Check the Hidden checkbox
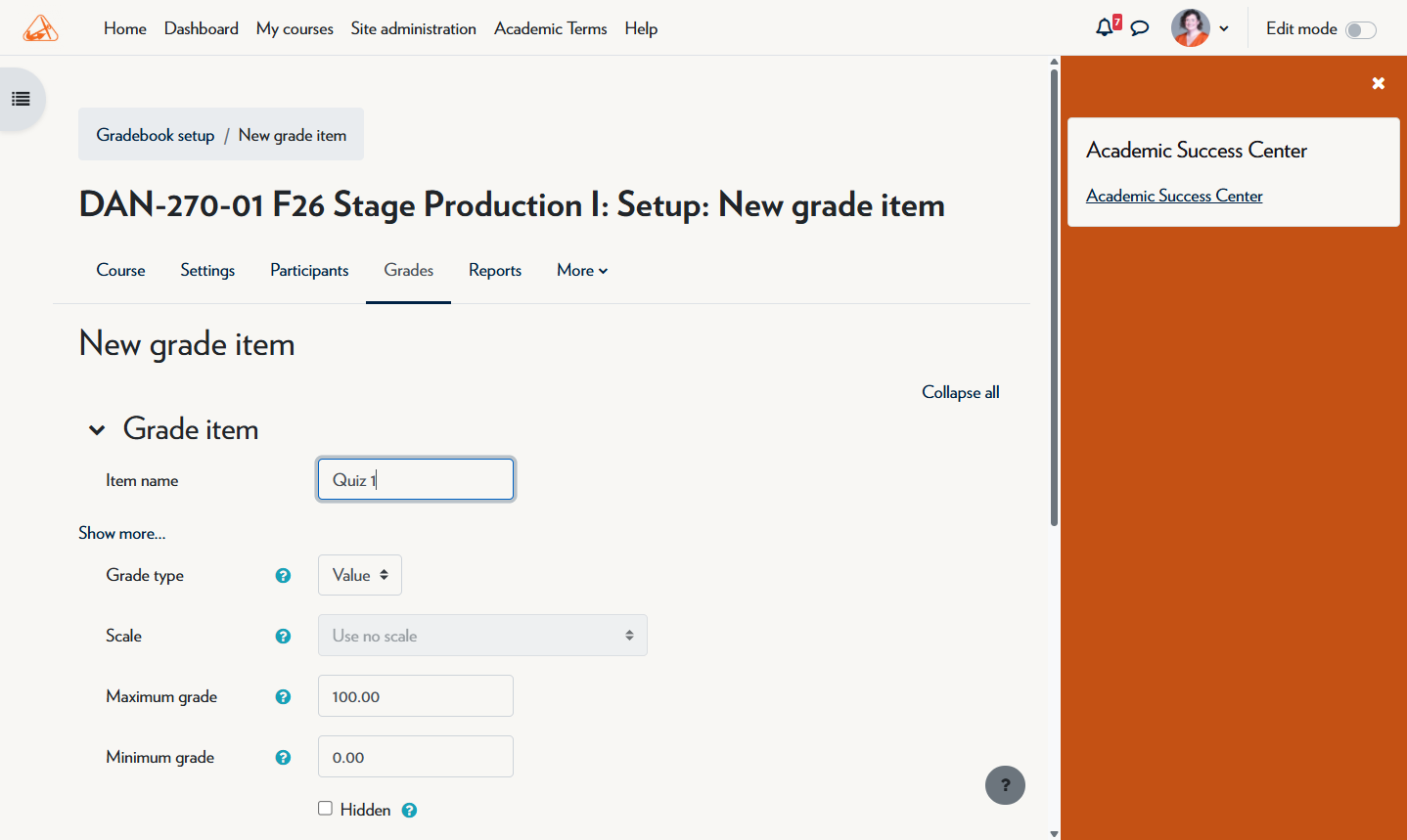The height and width of the screenshot is (840, 1407). point(325,808)
